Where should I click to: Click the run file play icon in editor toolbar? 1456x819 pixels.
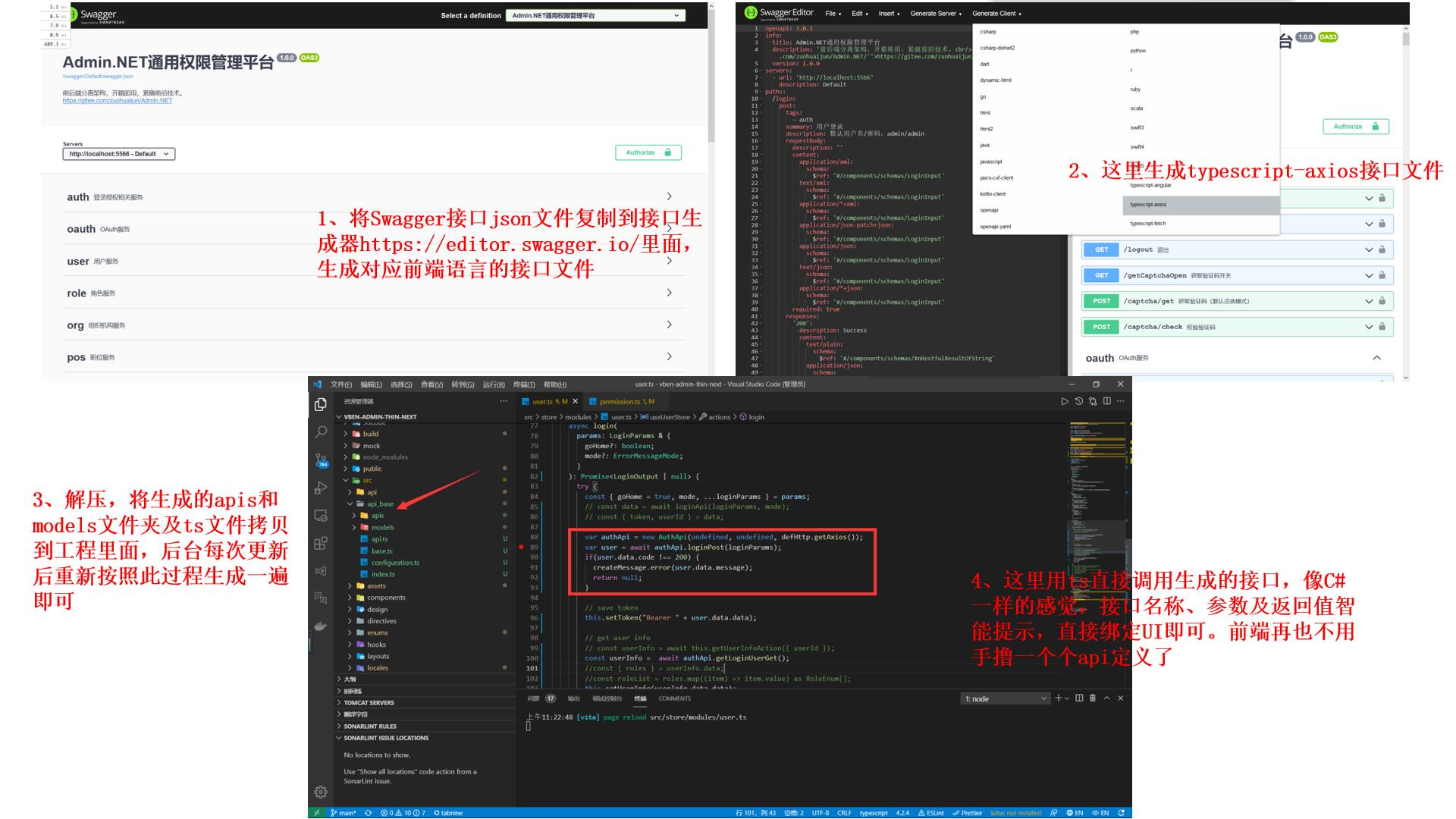(x=1065, y=401)
